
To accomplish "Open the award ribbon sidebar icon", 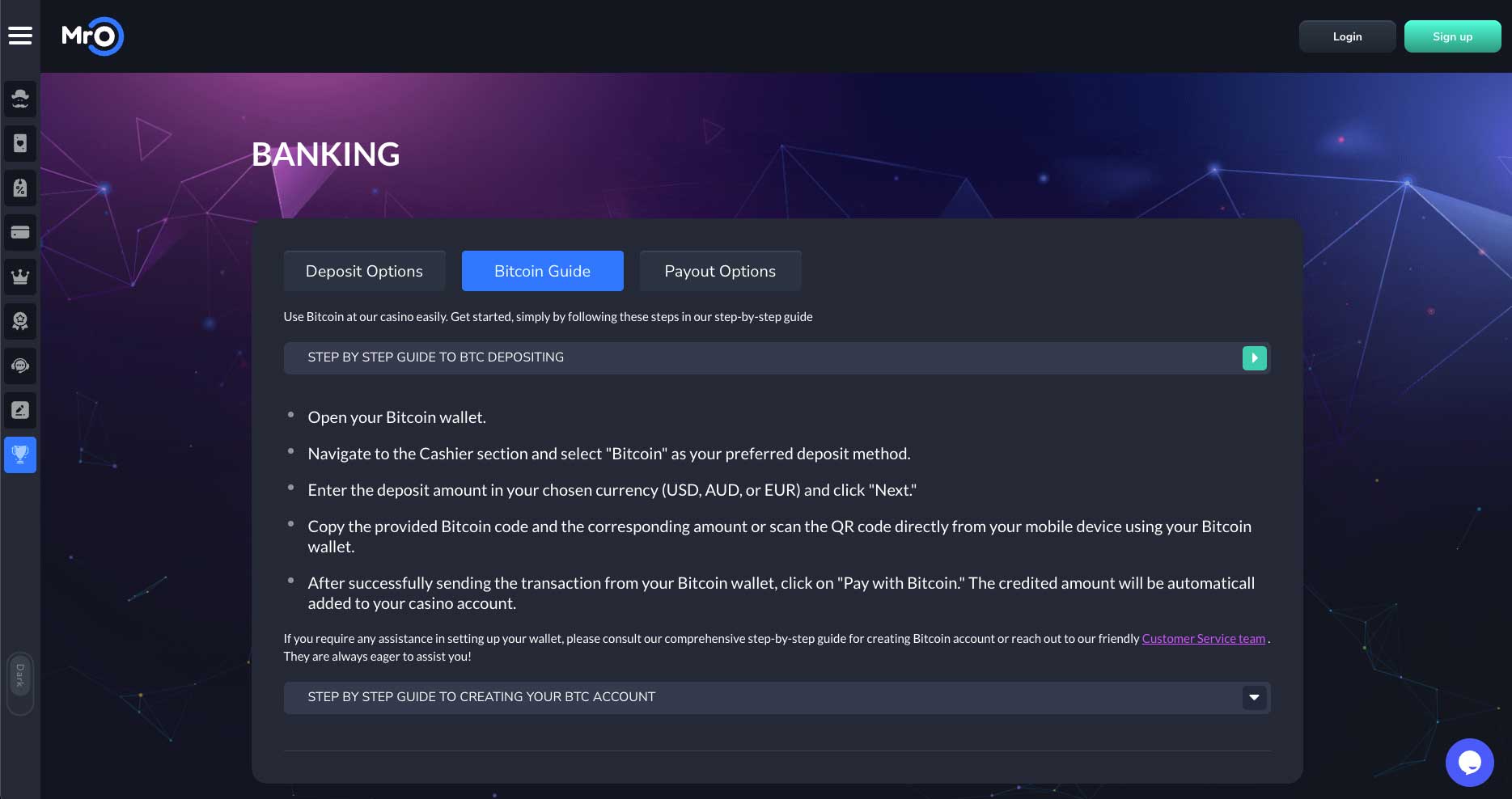I will coord(20,321).
